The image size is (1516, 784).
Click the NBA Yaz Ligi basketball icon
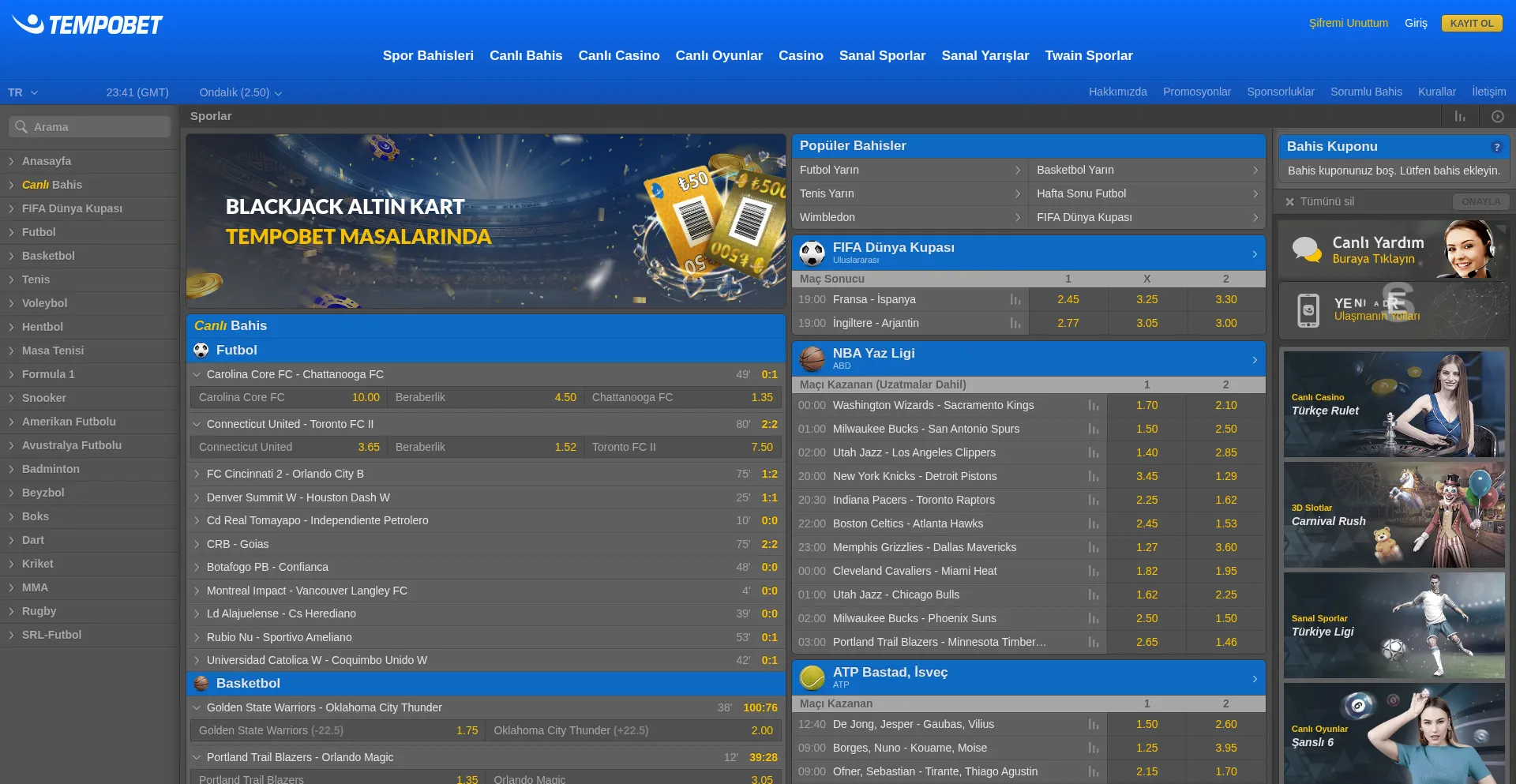pos(812,359)
